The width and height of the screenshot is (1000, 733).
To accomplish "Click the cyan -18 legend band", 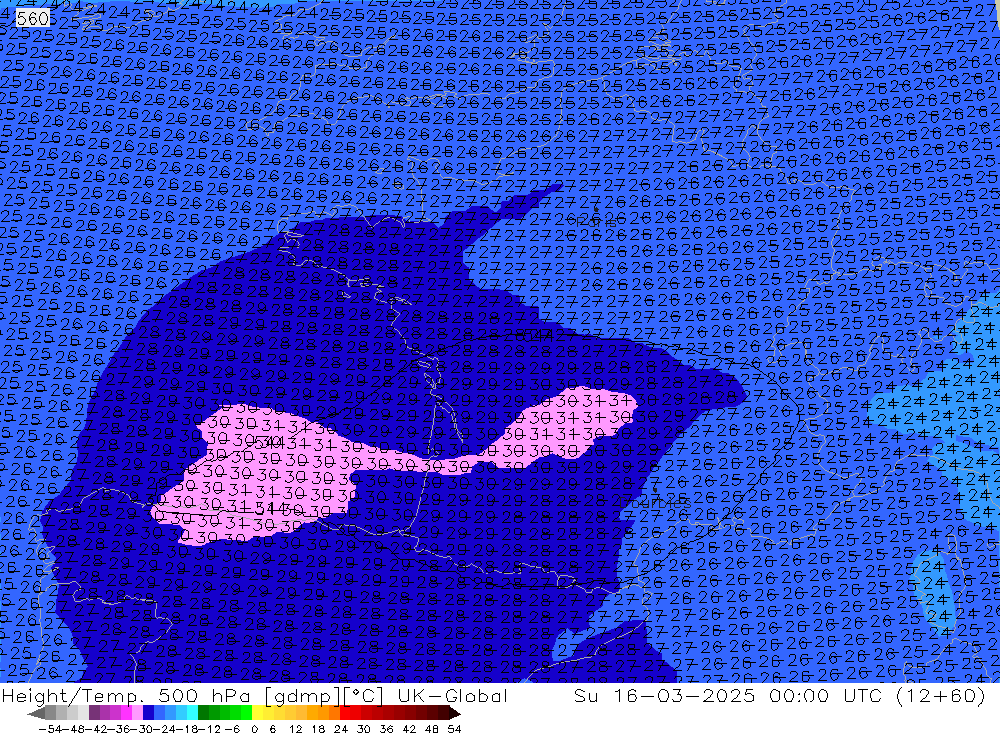I will [192, 713].
